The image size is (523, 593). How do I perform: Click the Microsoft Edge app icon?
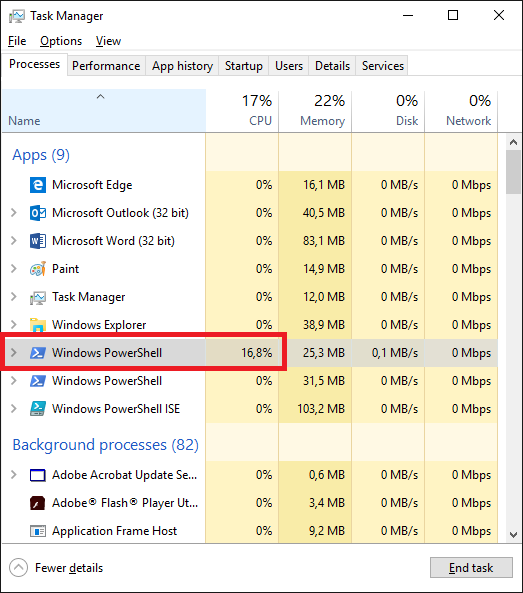pos(38,185)
